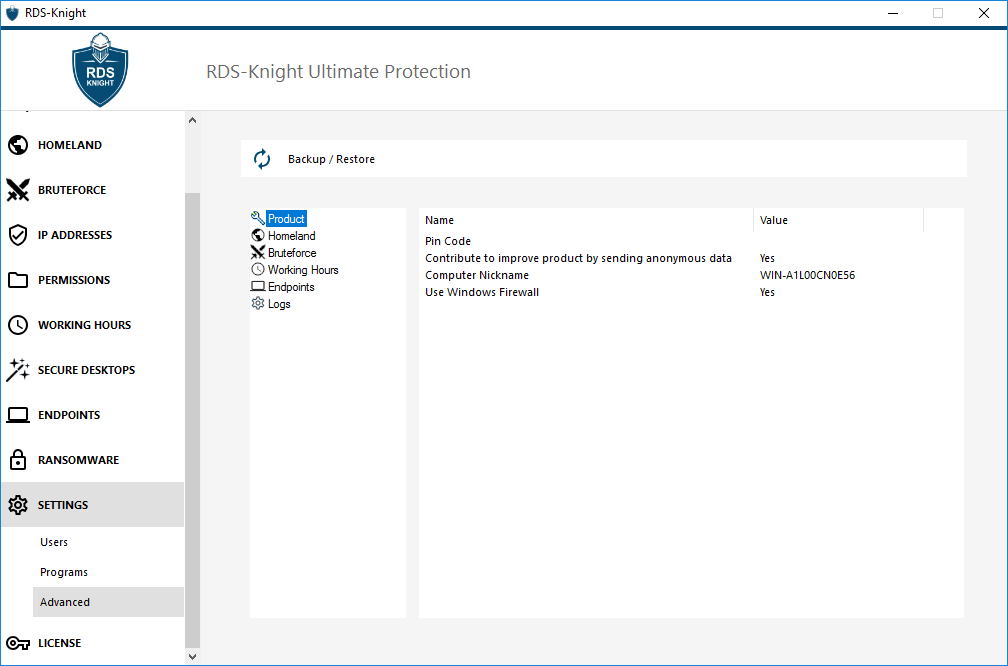The width and height of the screenshot is (1008, 666).
Task: Open the Endpoints section in sidebar
Action: (x=69, y=415)
